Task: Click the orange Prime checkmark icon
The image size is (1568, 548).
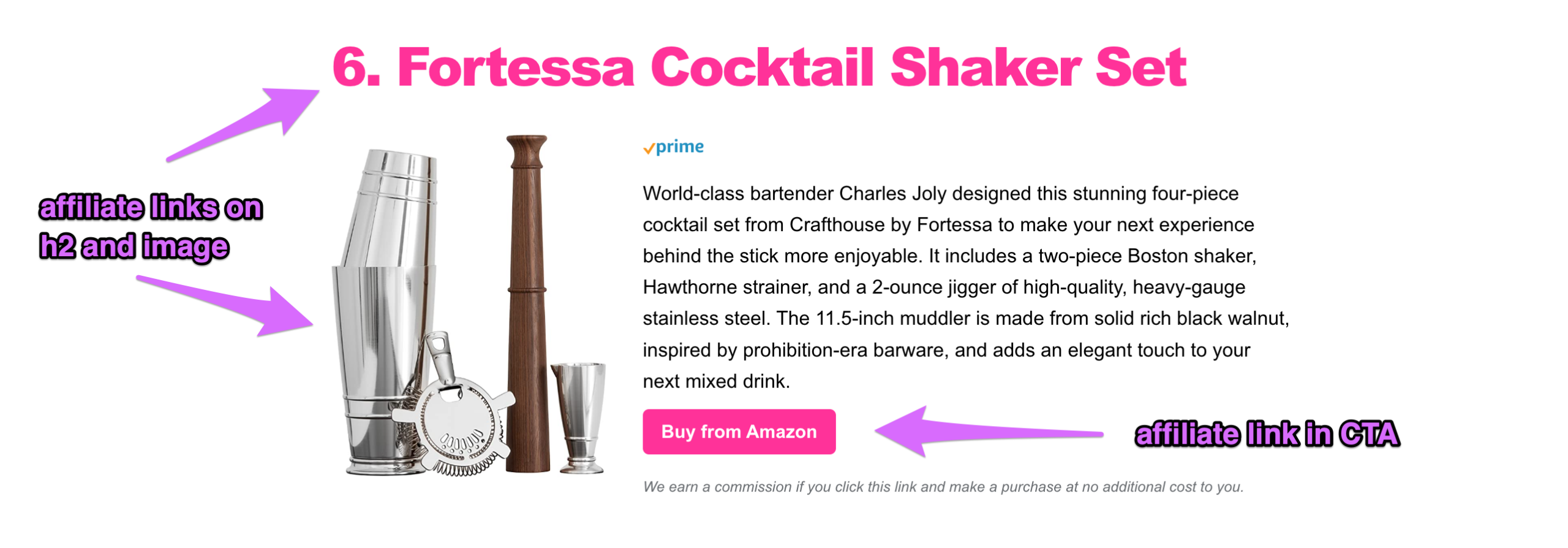Action: [649, 149]
